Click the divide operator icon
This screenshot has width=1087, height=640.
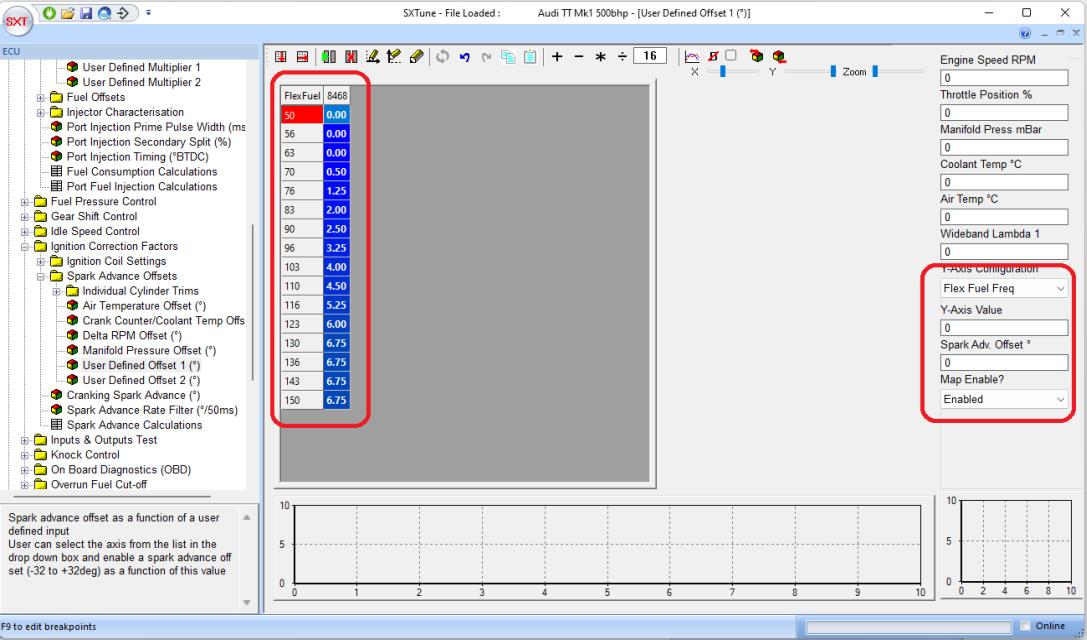623,56
